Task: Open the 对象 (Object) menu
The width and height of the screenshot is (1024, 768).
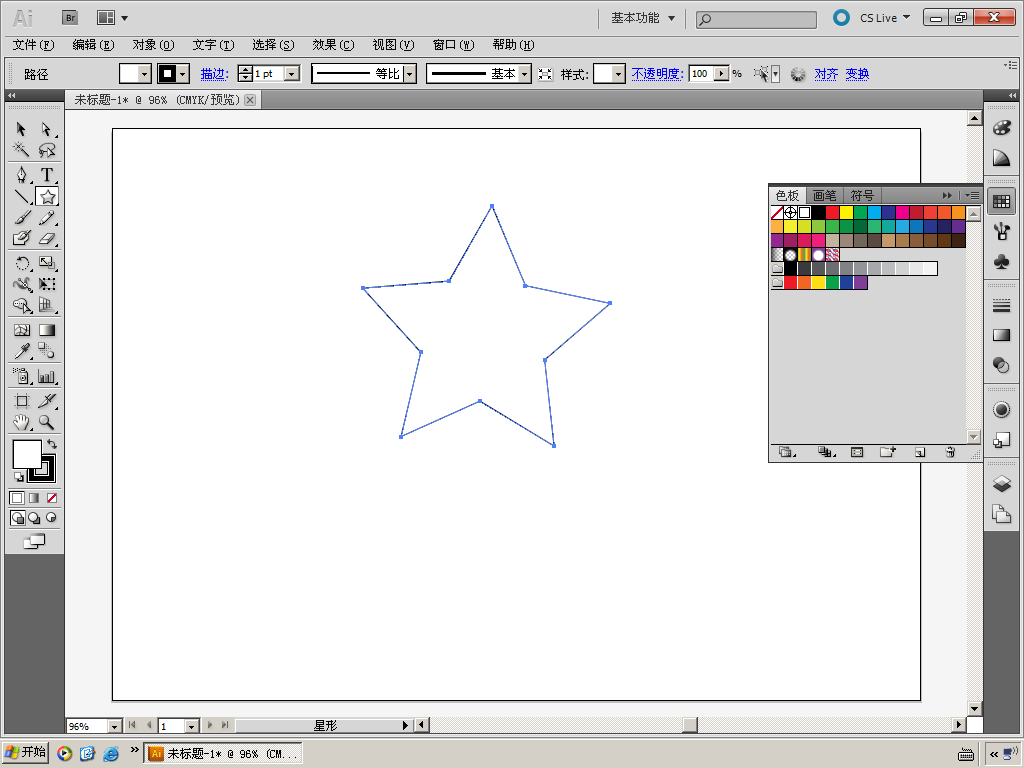Action: pyautogui.click(x=153, y=45)
